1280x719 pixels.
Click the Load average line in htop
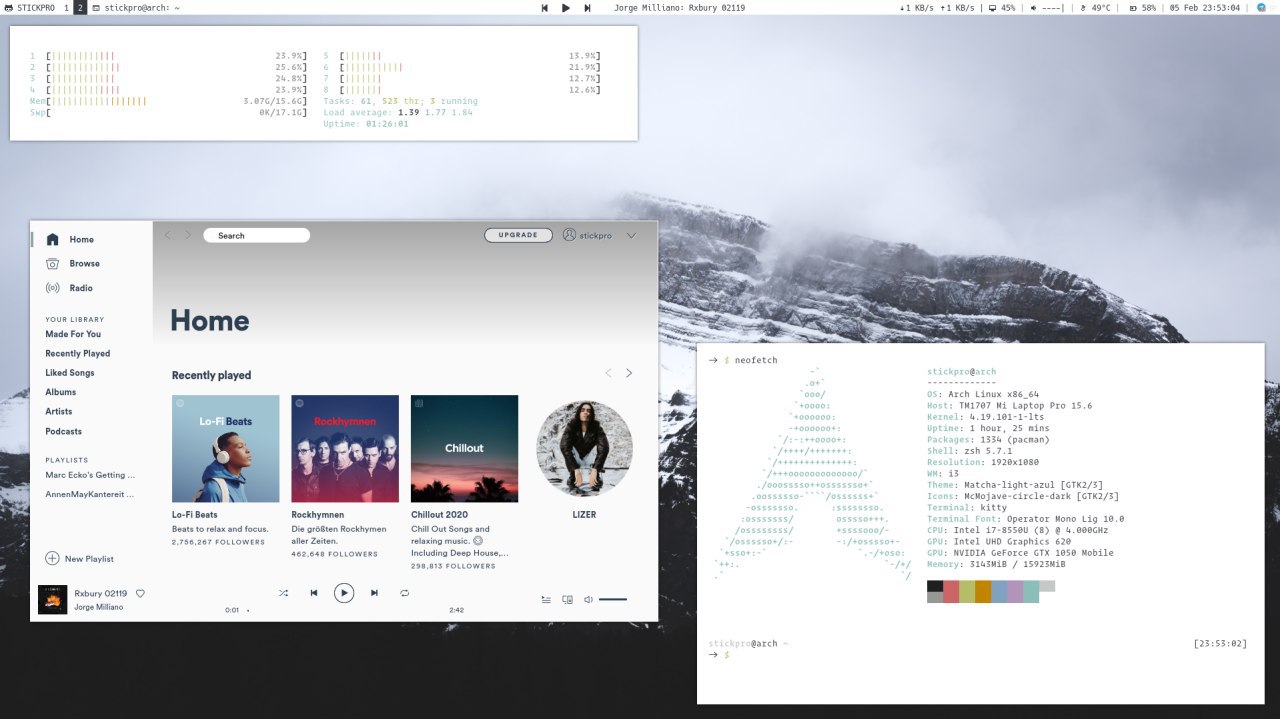point(398,112)
